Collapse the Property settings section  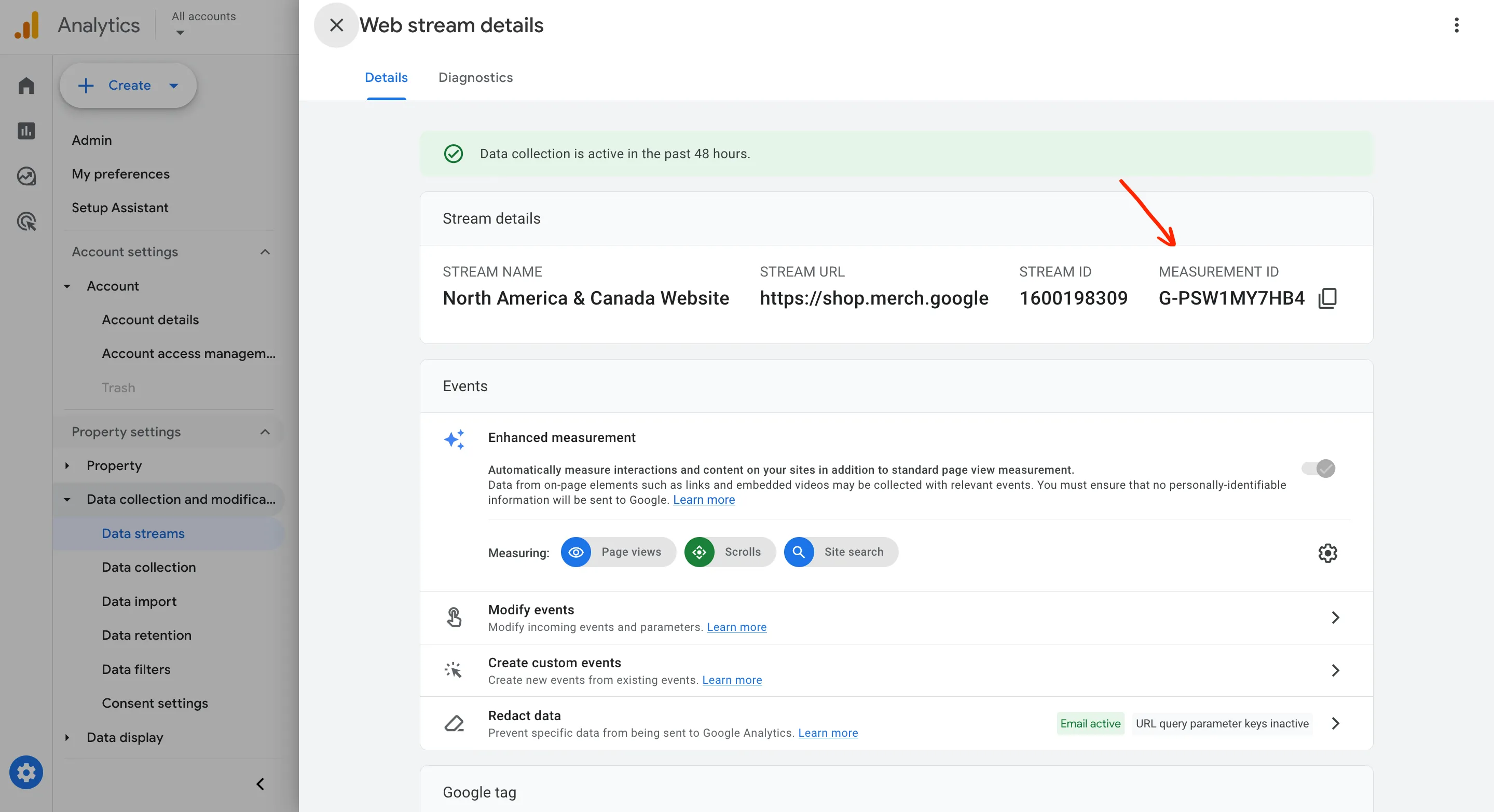tap(265, 432)
